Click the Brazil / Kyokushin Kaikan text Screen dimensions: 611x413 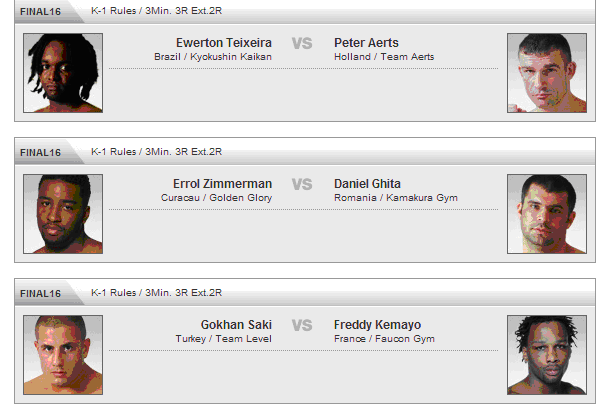(213, 57)
